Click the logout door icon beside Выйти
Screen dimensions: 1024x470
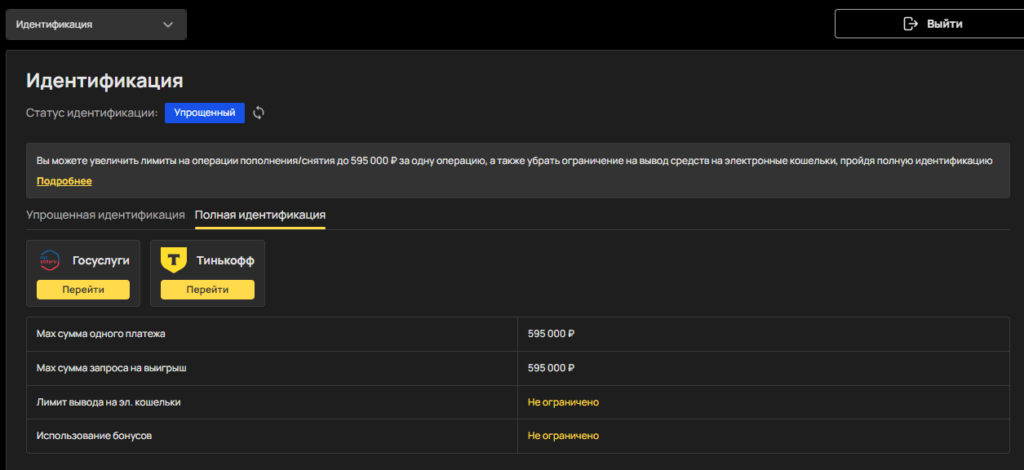point(910,24)
